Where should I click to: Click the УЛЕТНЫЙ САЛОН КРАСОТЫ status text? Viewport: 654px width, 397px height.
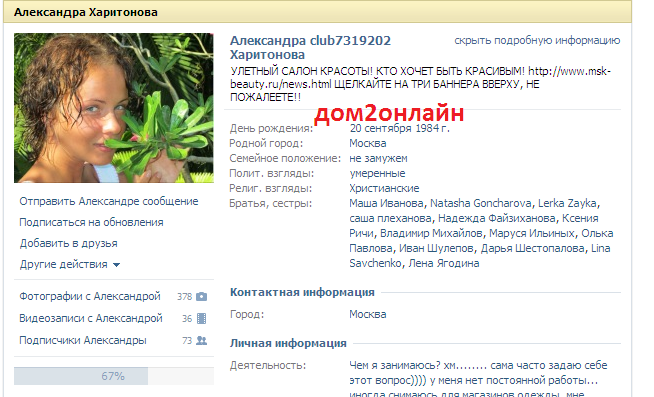[x=420, y=84]
